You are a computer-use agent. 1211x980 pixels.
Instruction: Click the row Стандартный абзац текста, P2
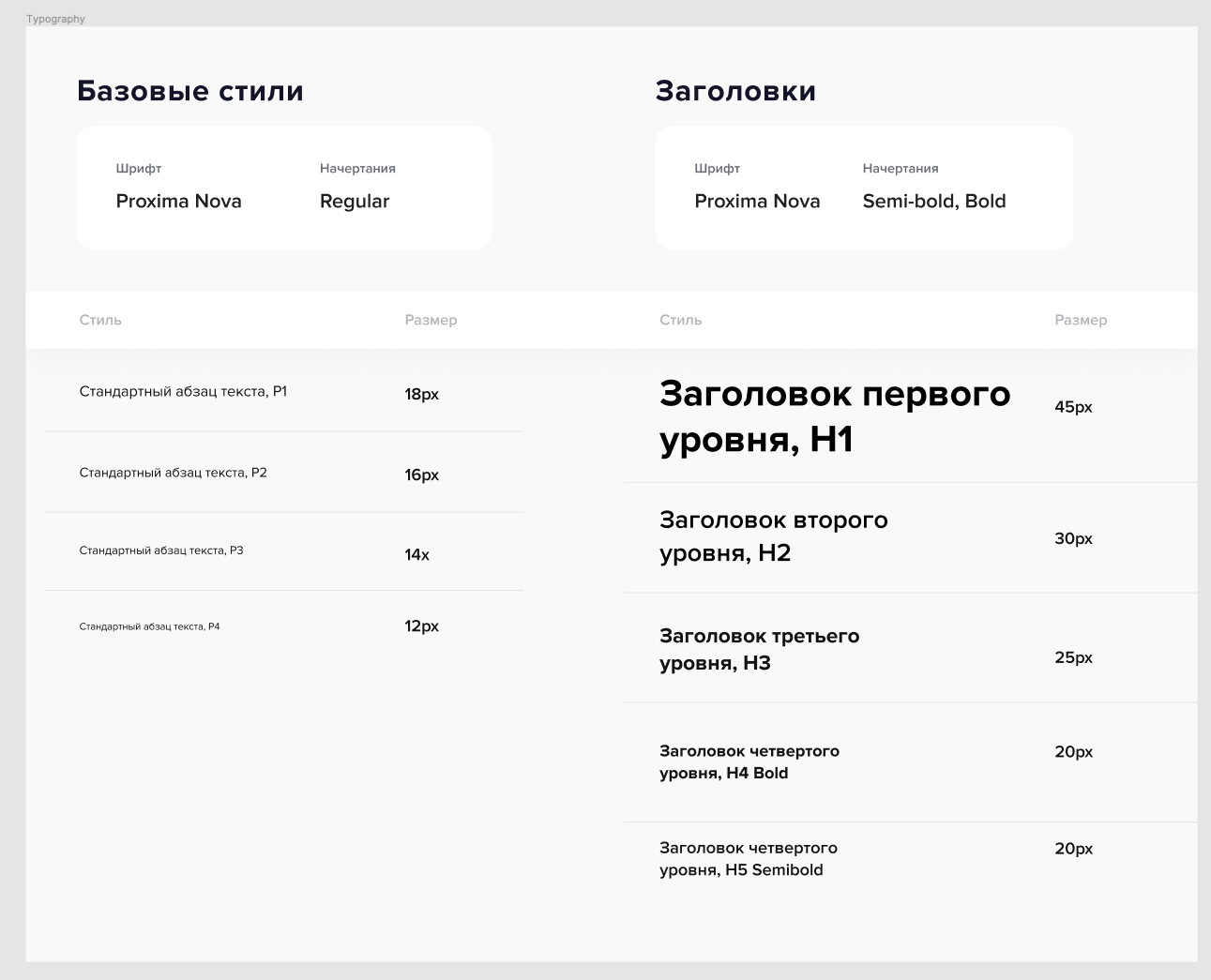click(x=174, y=473)
